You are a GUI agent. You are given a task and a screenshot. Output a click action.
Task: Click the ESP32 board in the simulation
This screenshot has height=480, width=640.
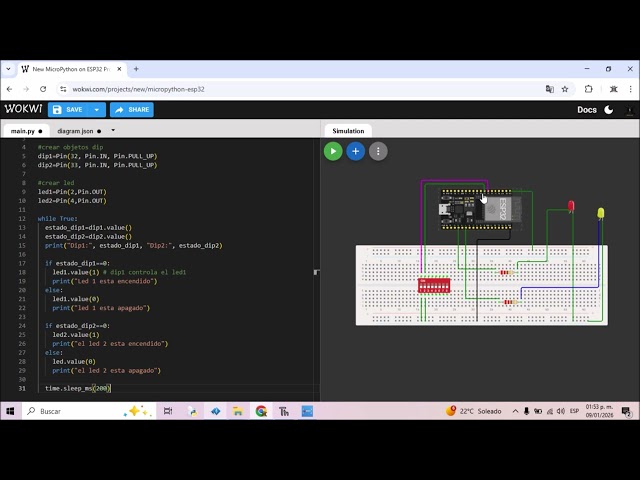481,209
